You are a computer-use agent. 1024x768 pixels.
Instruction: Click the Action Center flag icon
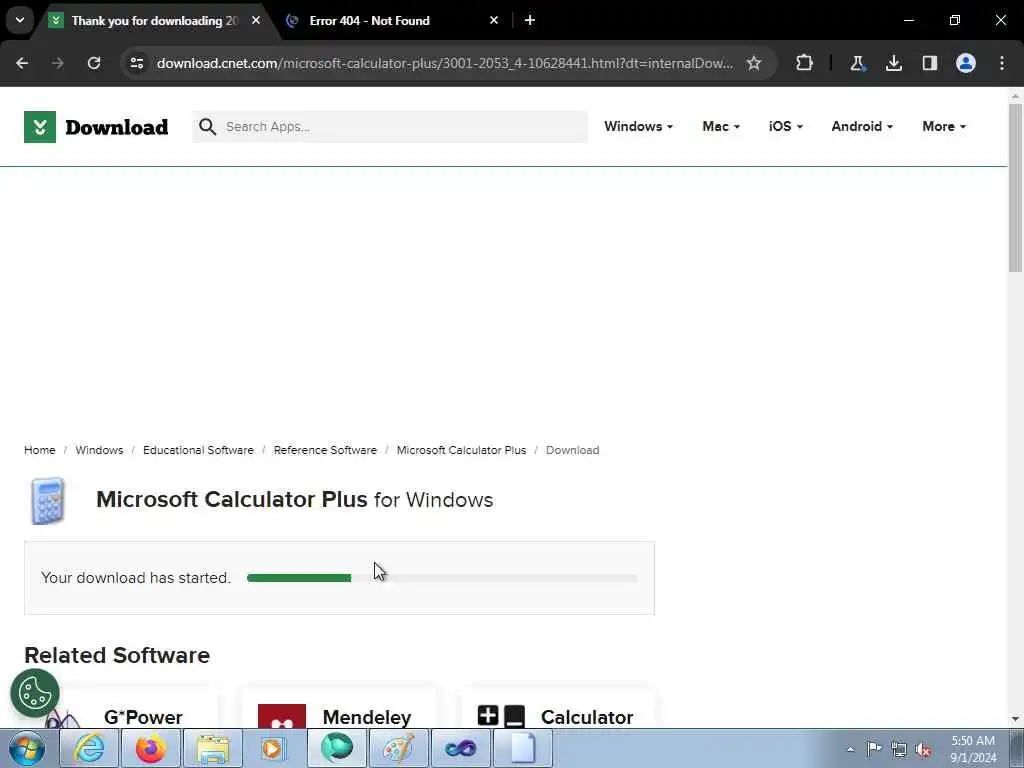point(874,749)
